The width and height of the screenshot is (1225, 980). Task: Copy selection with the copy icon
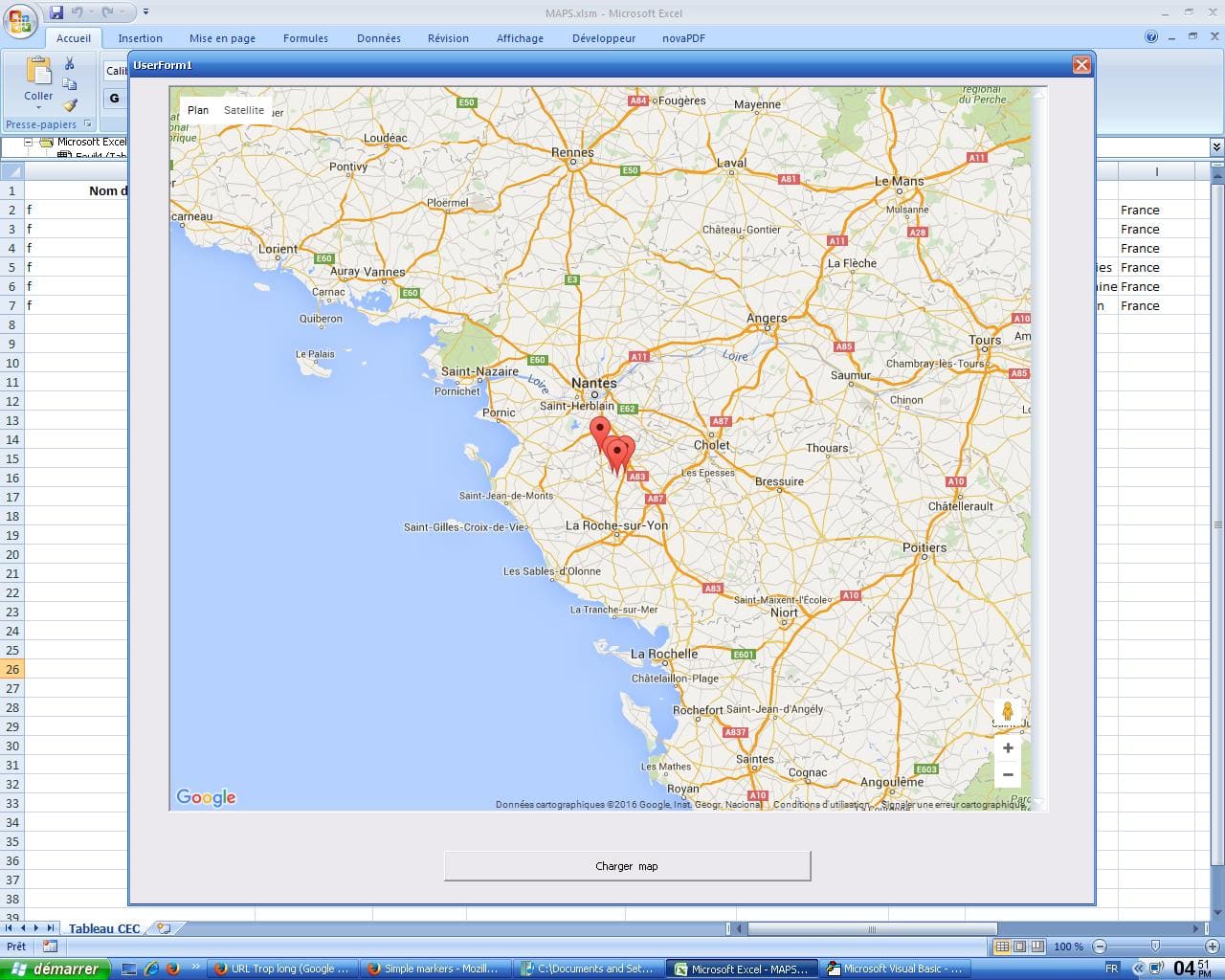(x=69, y=84)
